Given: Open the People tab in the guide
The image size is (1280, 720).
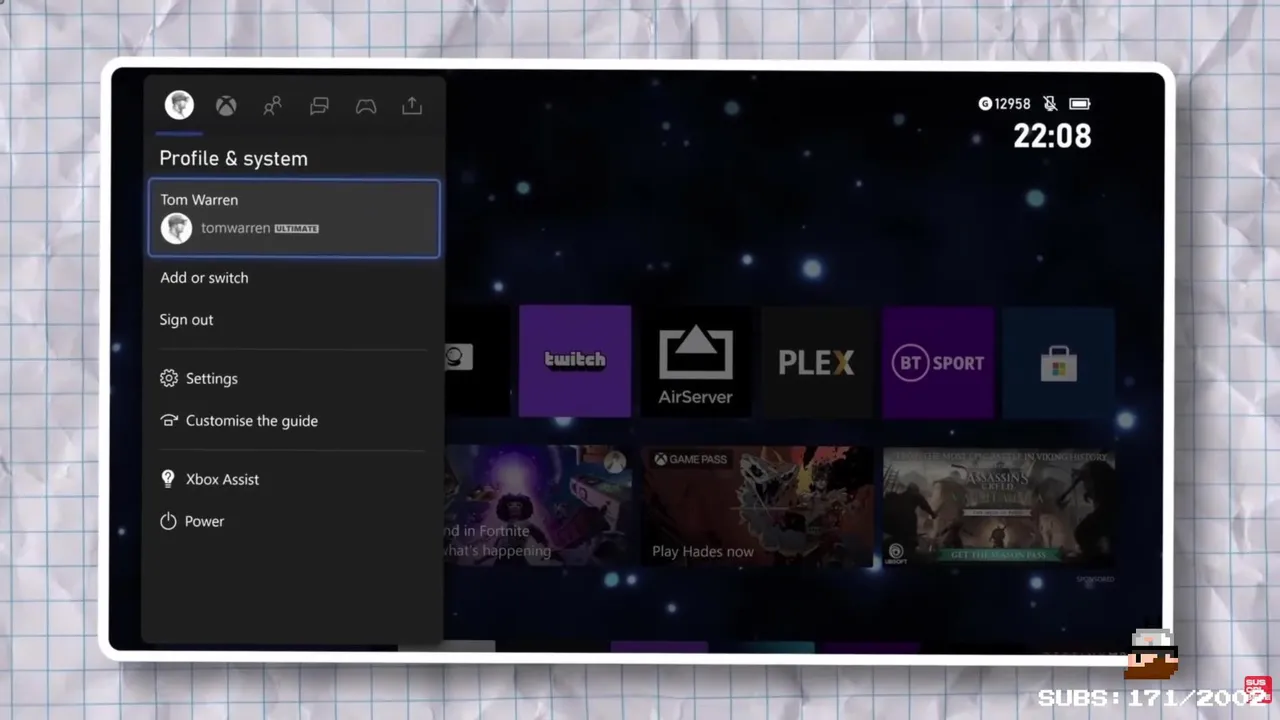Looking at the screenshot, I should point(272,106).
